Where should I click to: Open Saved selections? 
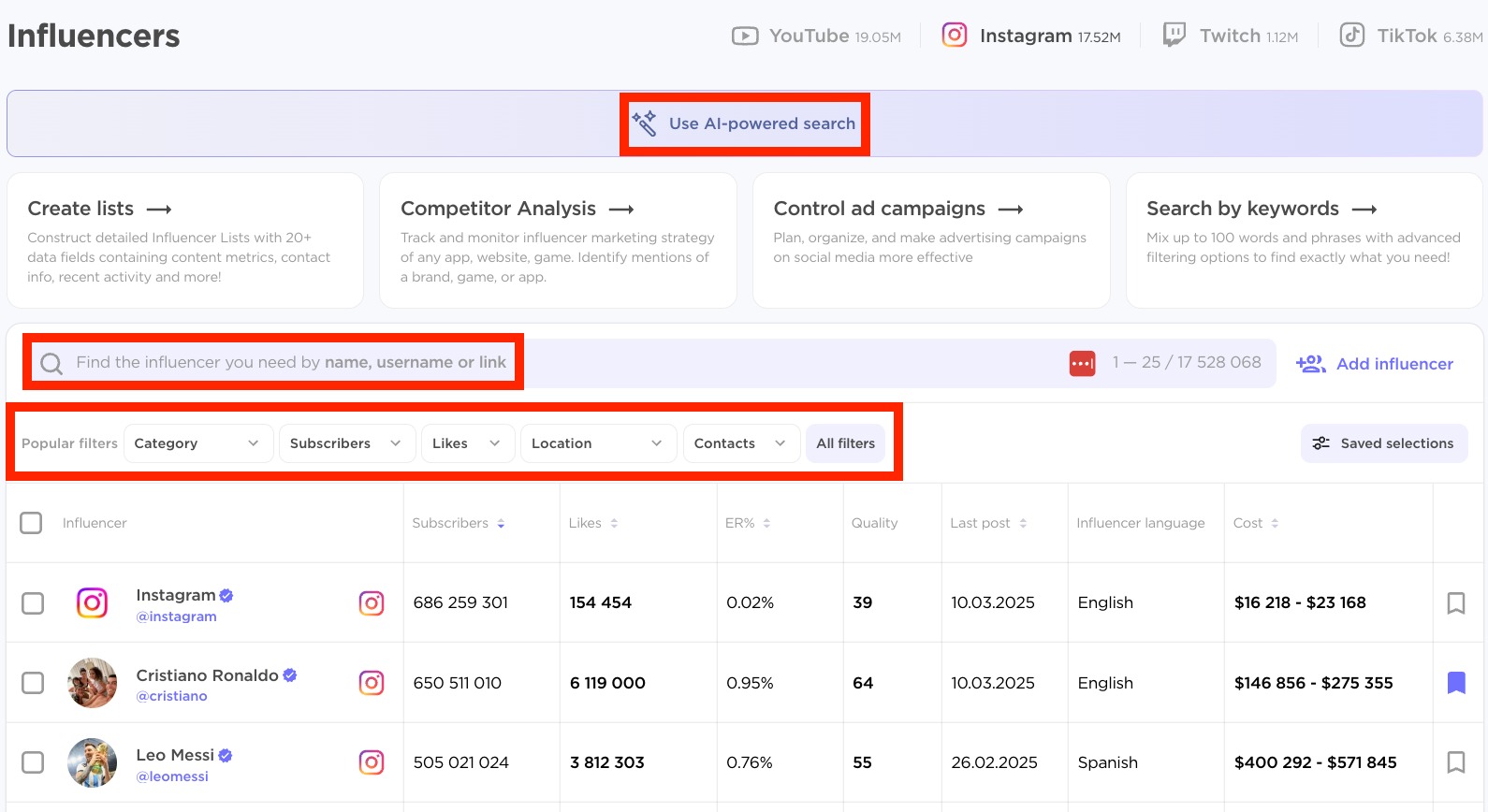coord(1383,443)
